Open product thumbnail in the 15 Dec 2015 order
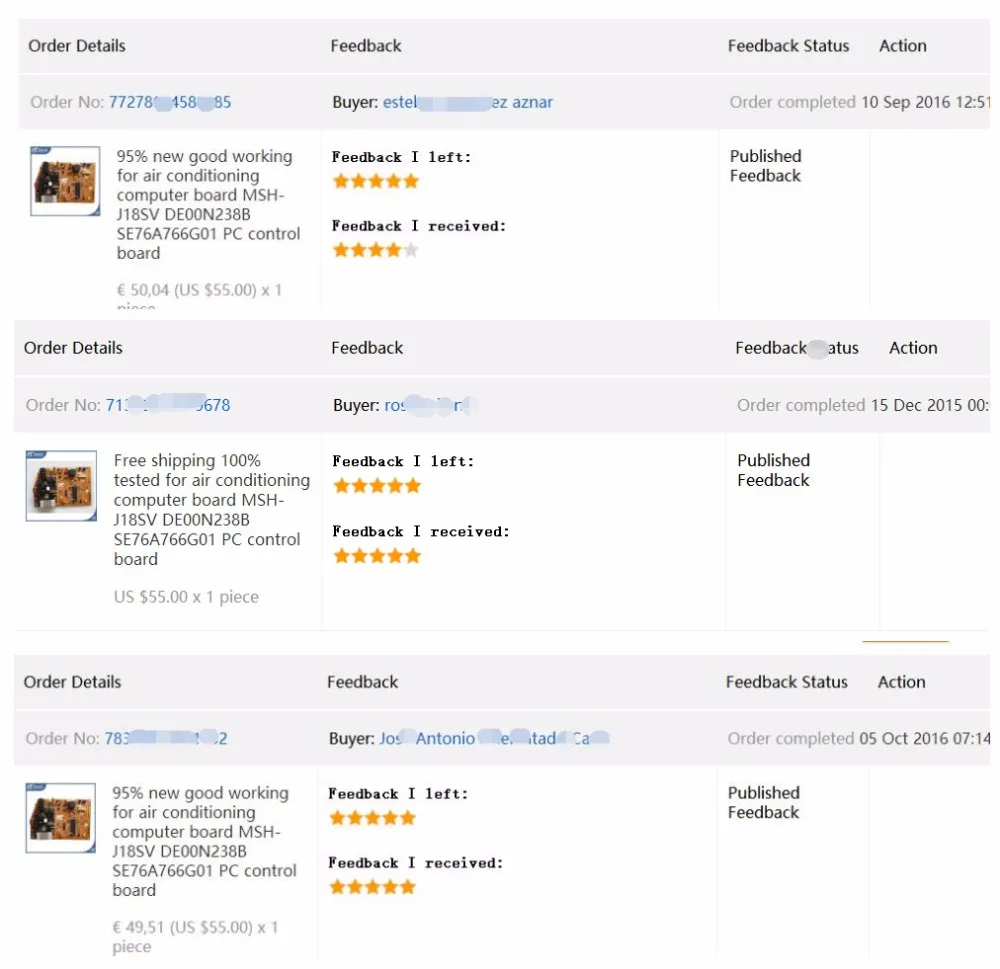 point(61,486)
